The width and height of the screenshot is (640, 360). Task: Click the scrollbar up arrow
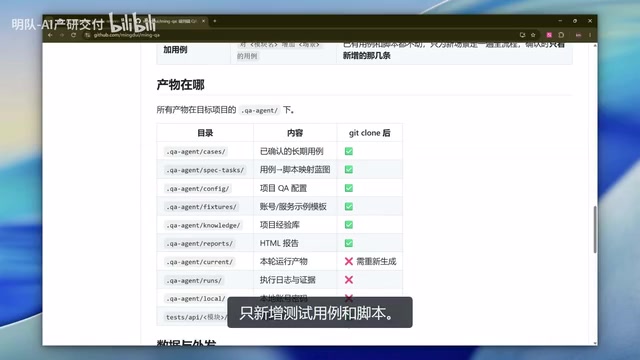tap(595, 45)
